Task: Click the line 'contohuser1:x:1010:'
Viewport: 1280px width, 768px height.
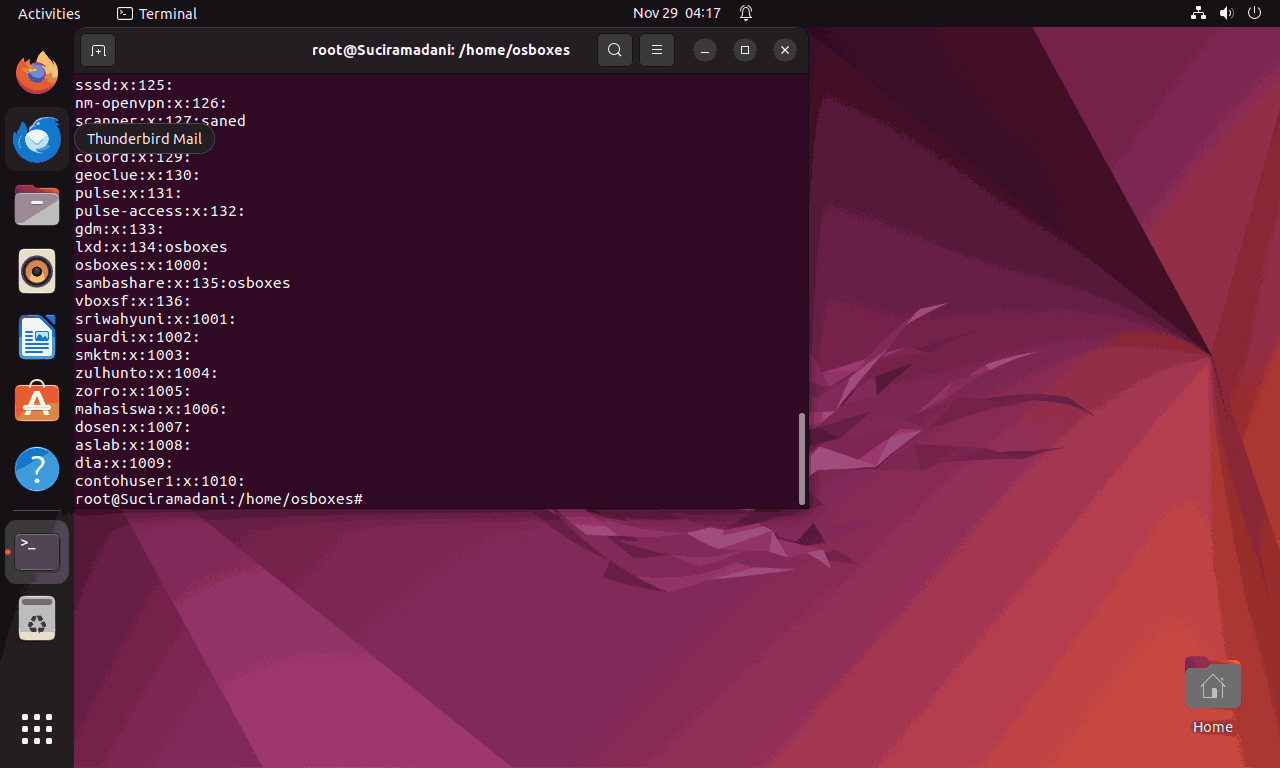Action: pos(160,481)
